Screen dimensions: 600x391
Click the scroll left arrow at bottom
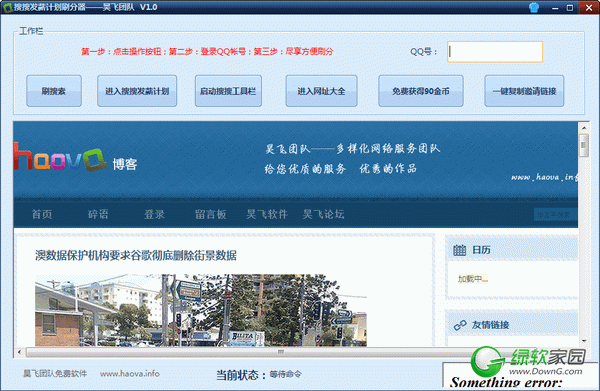tap(20, 352)
